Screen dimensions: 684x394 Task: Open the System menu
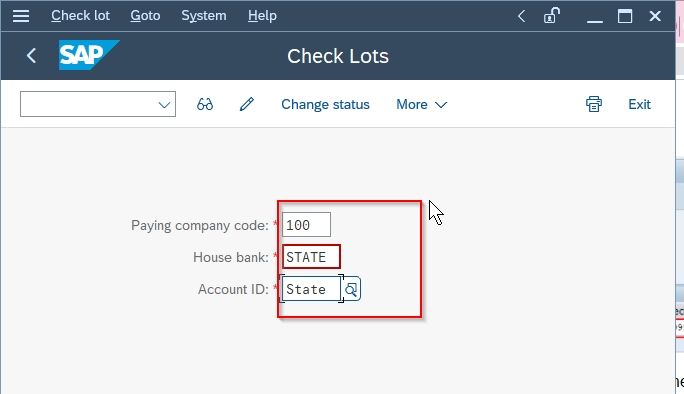pyautogui.click(x=204, y=16)
